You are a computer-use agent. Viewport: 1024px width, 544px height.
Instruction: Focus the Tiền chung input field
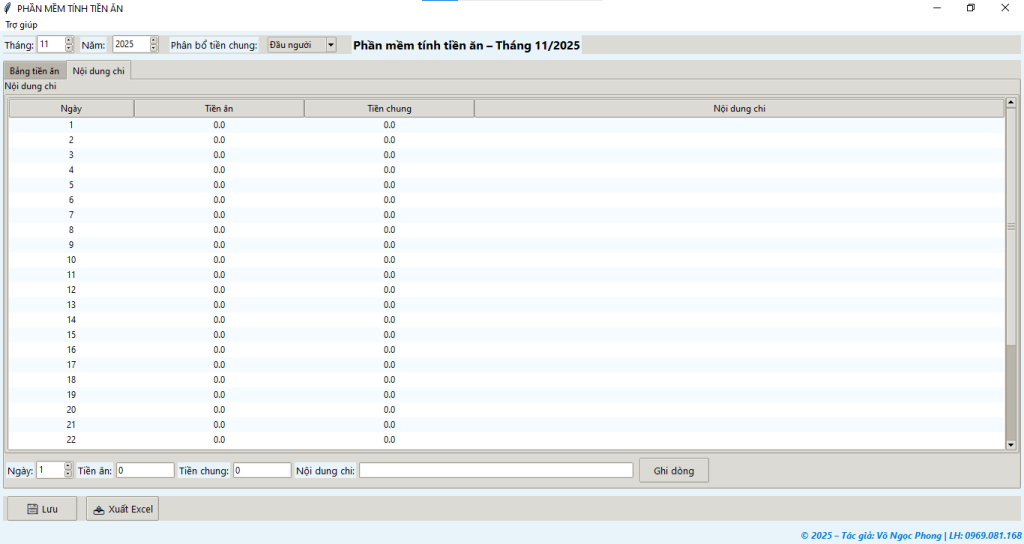click(x=262, y=470)
